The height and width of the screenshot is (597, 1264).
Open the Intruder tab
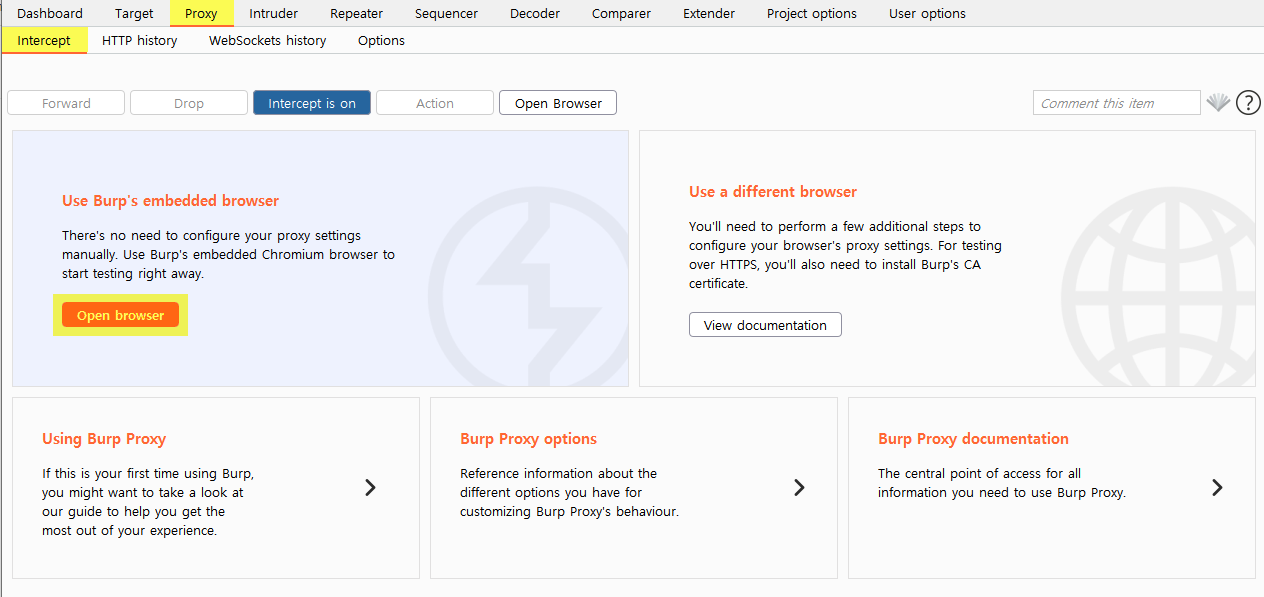273,13
